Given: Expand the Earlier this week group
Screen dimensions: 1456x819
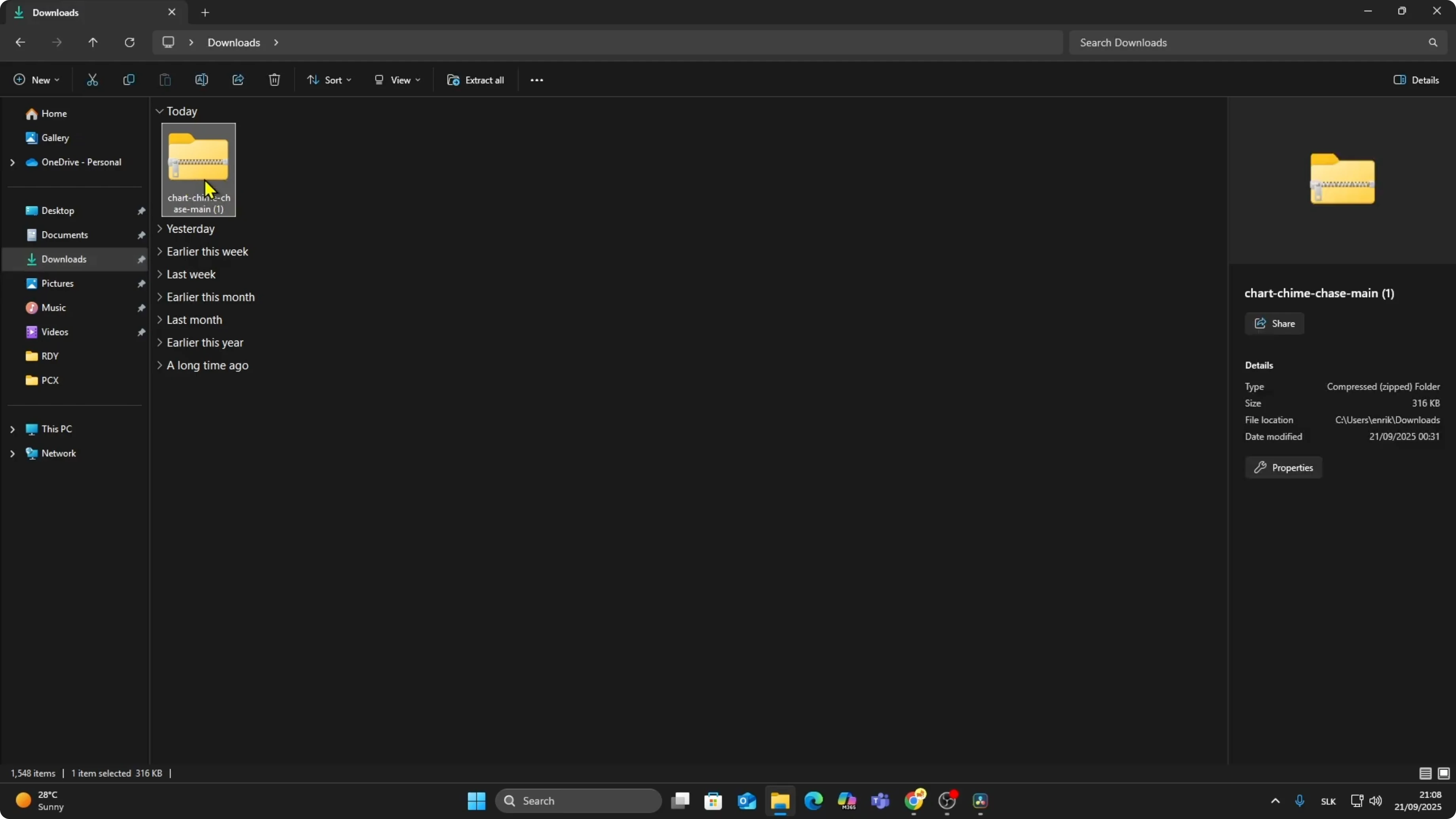Looking at the screenshot, I should coord(159,252).
